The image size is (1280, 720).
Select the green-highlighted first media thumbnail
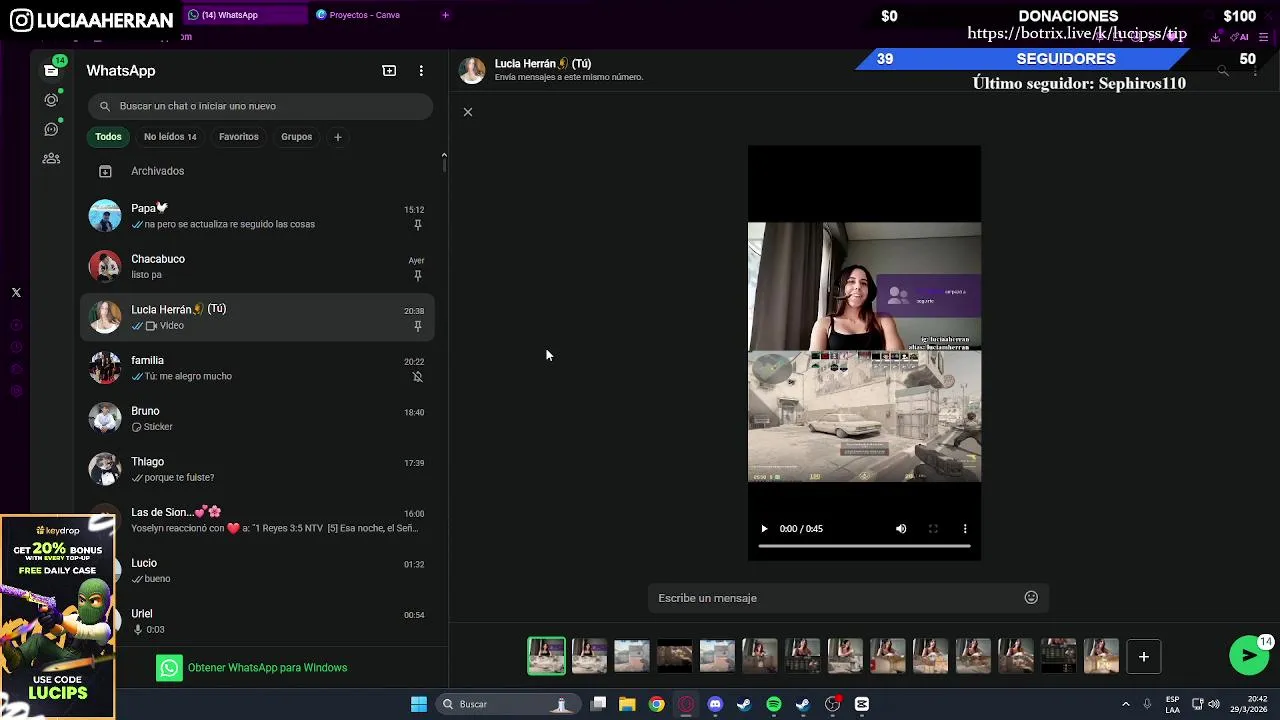click(x=546, y=656)
